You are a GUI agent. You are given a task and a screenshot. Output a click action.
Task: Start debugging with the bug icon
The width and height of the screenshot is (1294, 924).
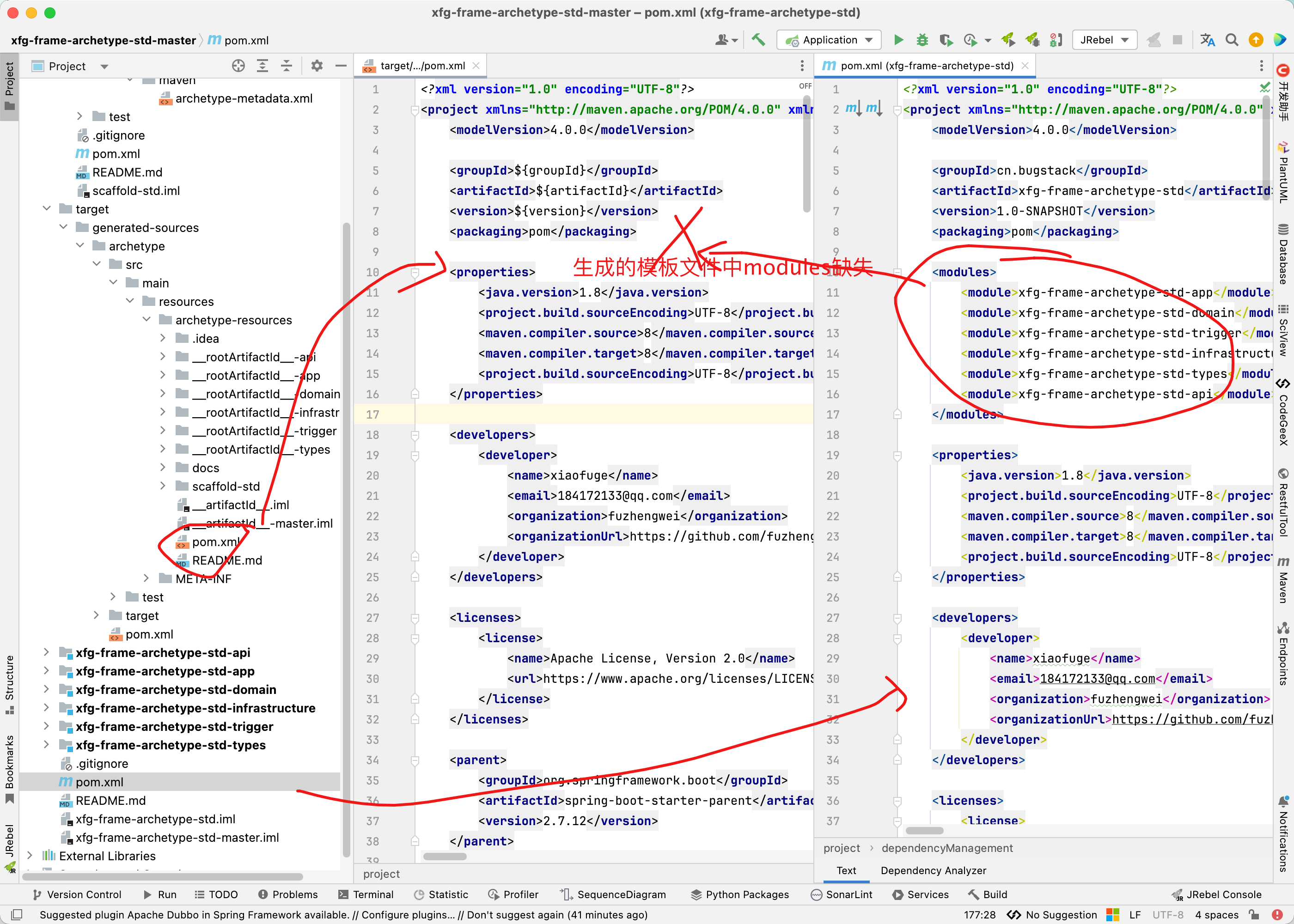(922, 40)
